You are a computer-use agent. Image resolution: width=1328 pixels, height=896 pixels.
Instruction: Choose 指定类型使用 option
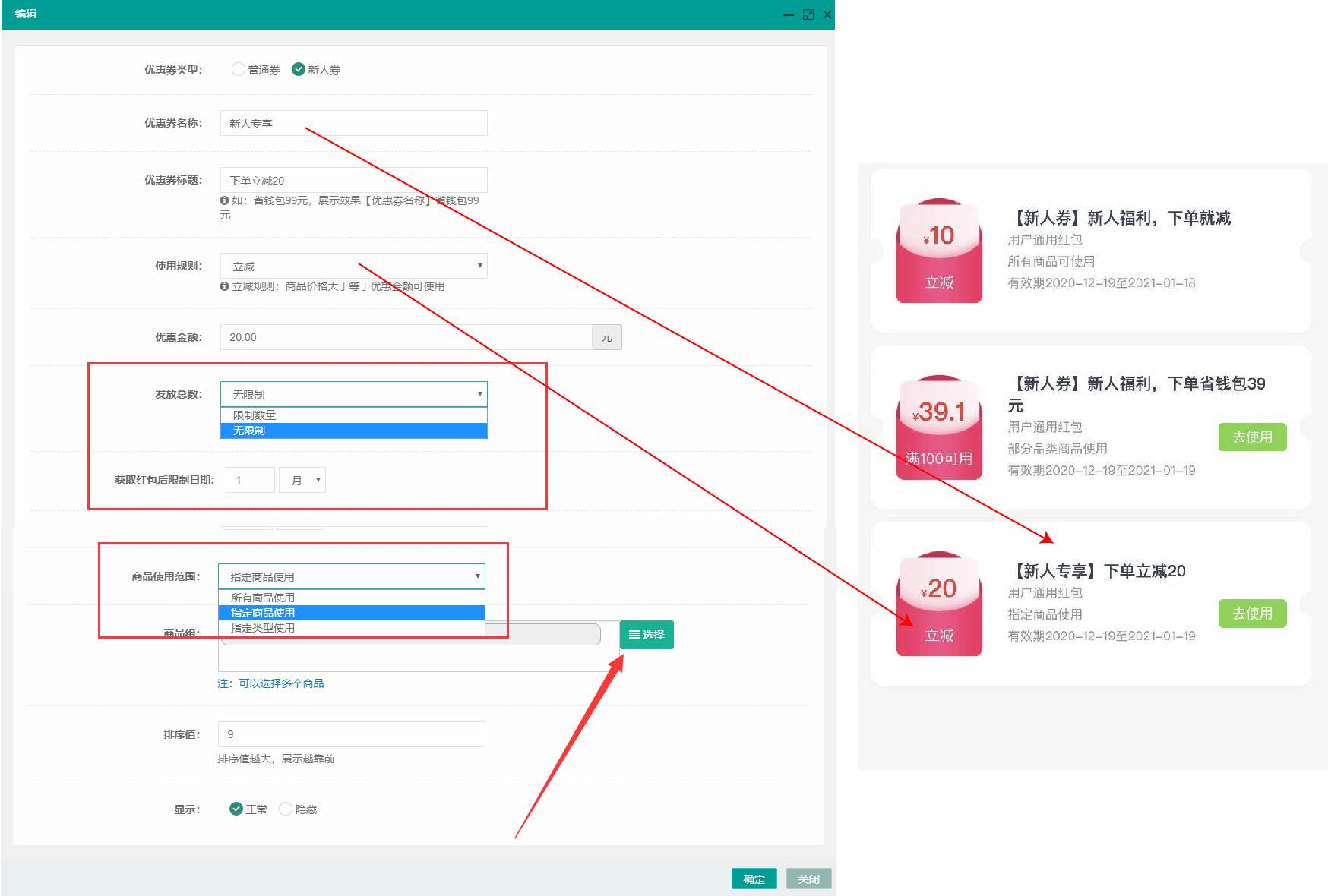pyautogui.click(x=351, y=628)
